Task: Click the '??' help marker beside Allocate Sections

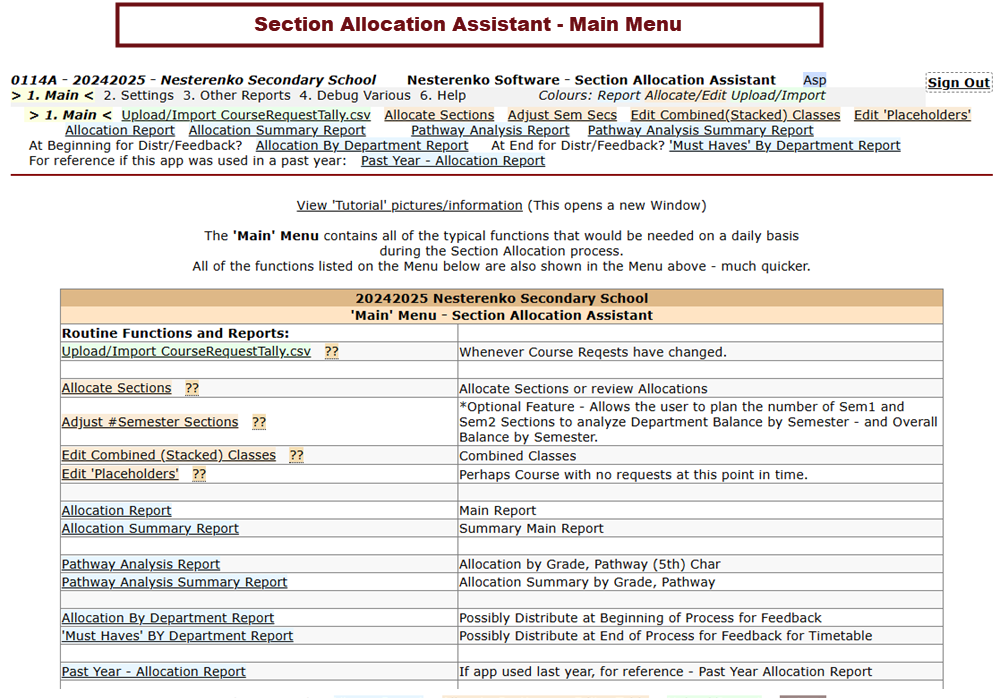Action: 192,389
